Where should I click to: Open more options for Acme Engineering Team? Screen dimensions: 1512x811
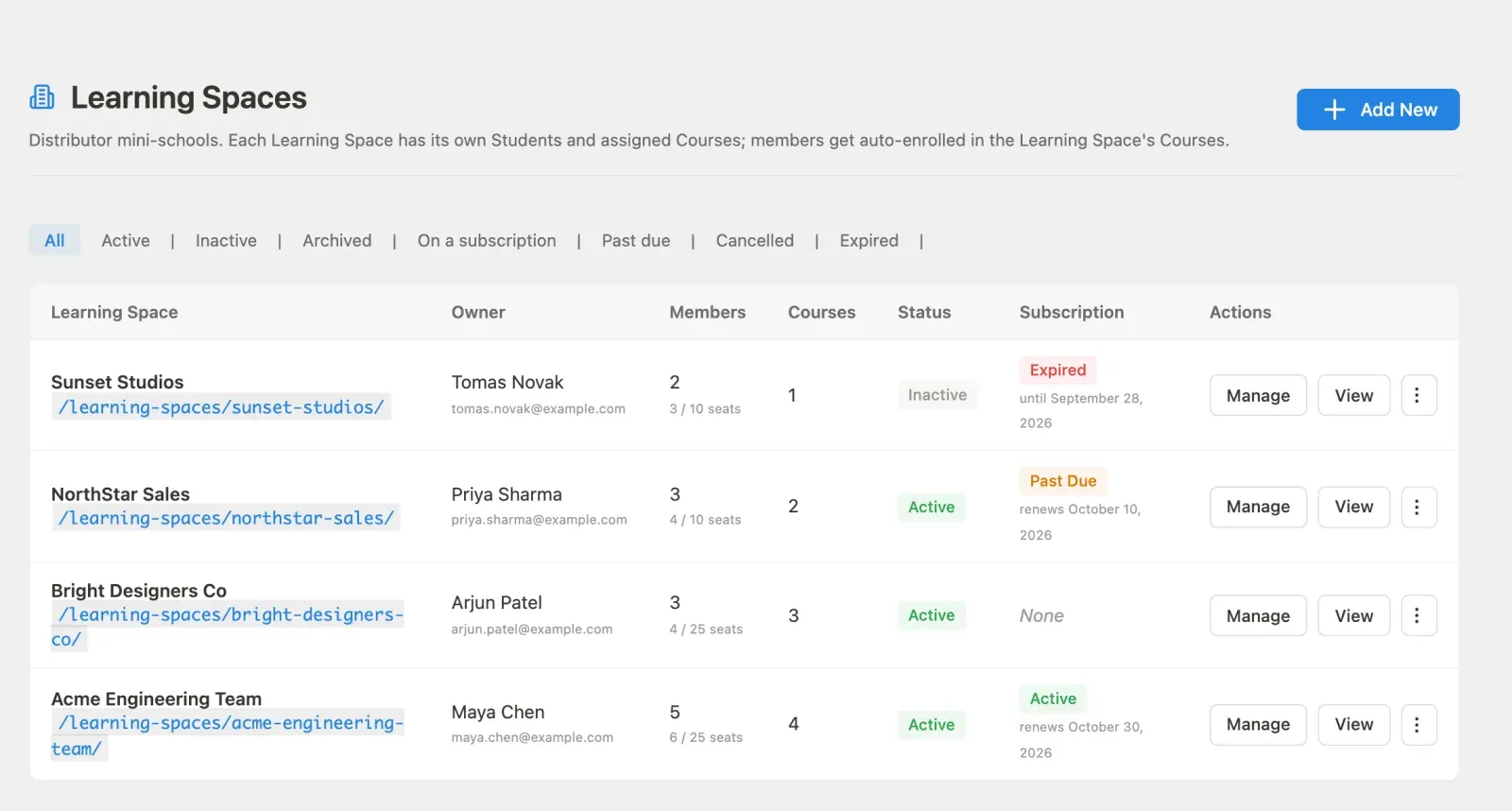[x=1417, y=725]
